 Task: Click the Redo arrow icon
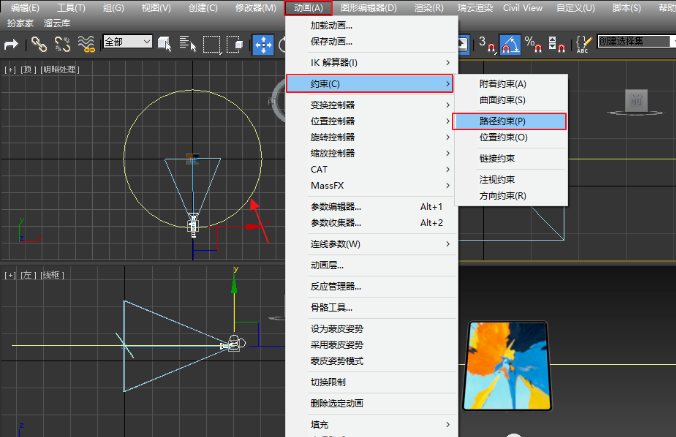pos(12,43)
